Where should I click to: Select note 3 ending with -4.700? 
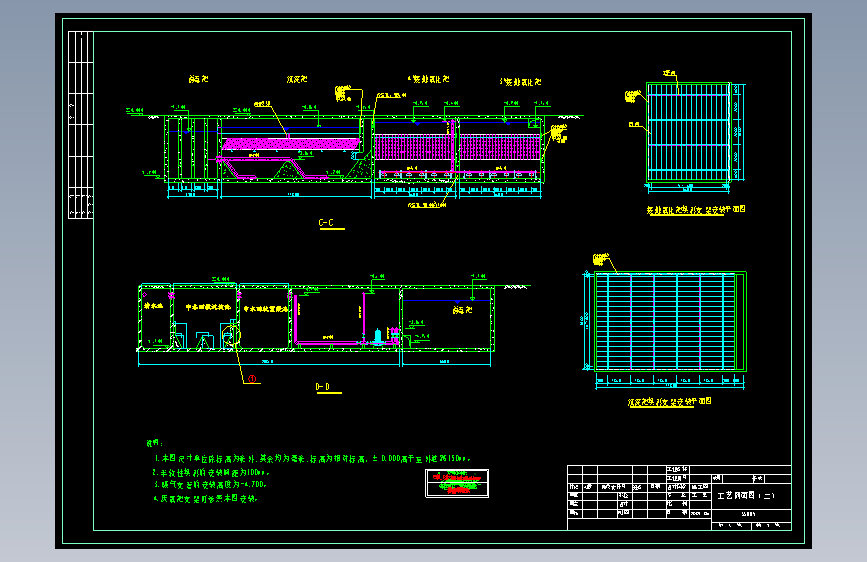pyautogui.click(x=210, y=485)
